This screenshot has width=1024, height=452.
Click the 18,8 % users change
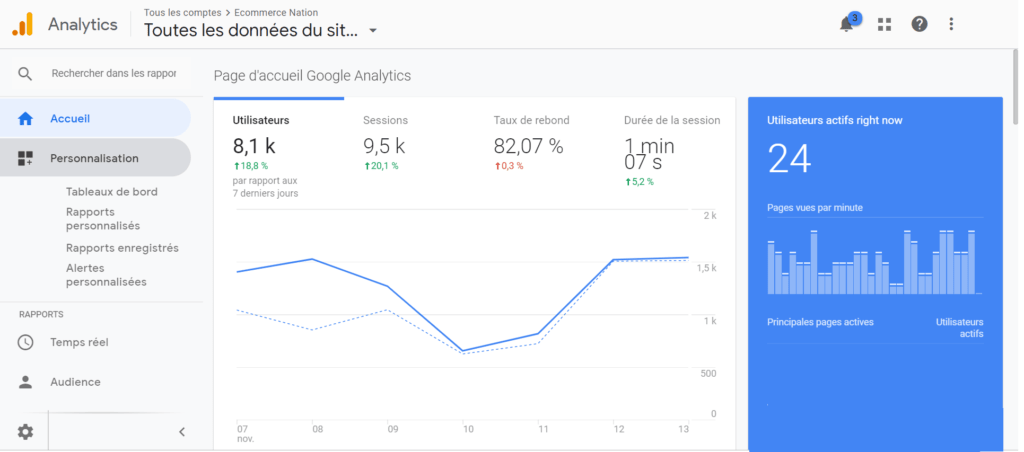pyautogui.click(x=250, y=166)
